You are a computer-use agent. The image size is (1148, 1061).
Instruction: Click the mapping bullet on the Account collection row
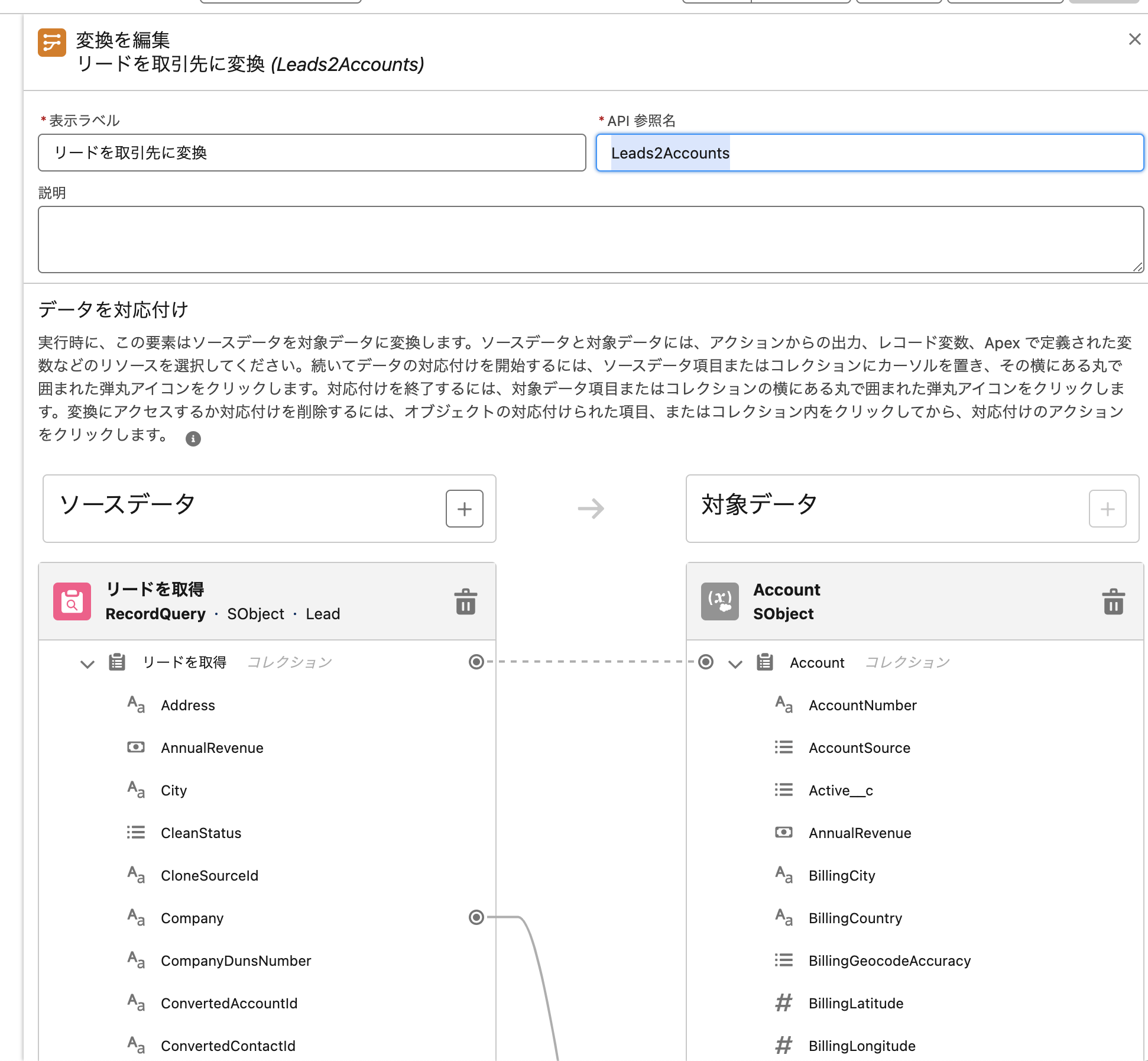pyautogui.click(x=705, y=662)
